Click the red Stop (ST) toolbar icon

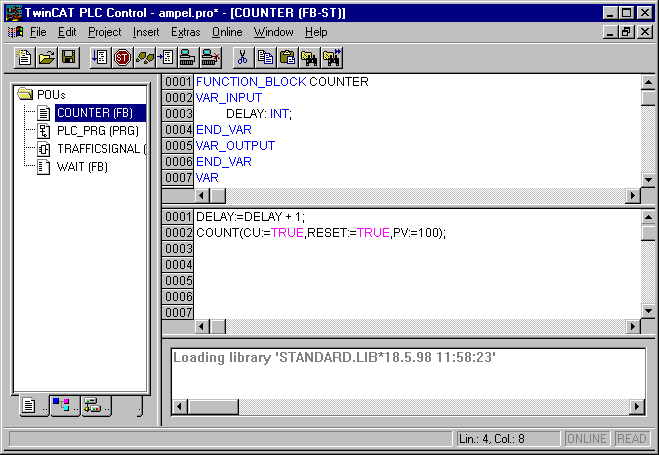coord(122,57)
